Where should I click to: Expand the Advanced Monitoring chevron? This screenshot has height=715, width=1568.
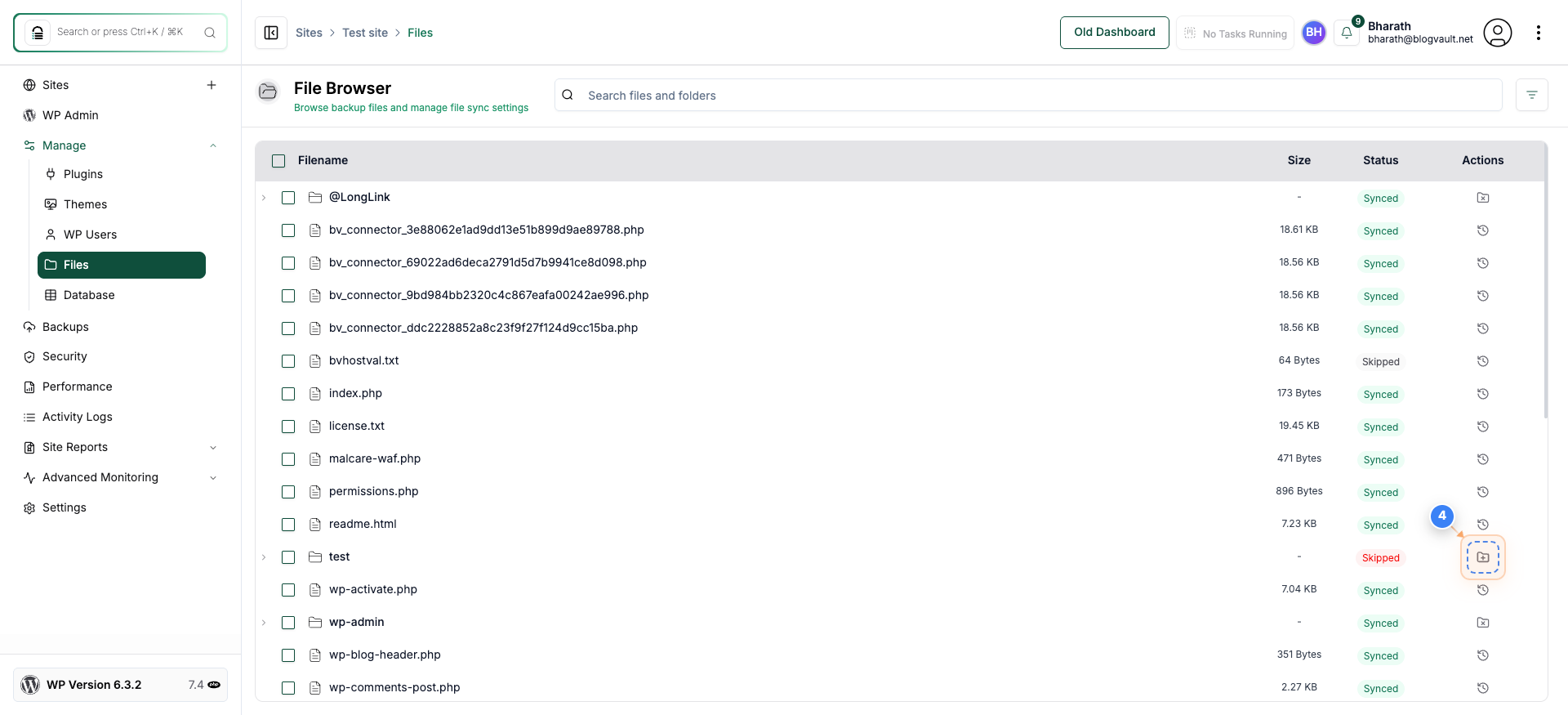[x=213, y=478]
